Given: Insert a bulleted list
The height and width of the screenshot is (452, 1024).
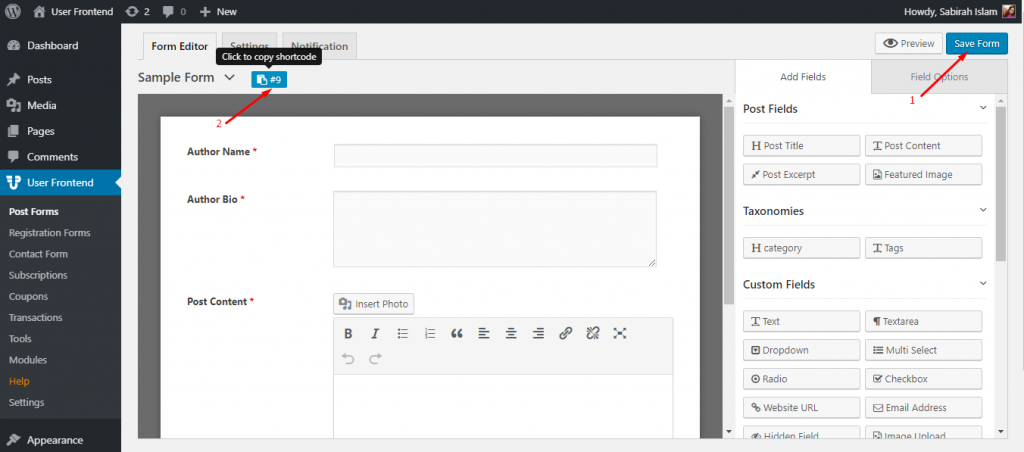Looking at the screenshot, I should [x=403, y=334].
